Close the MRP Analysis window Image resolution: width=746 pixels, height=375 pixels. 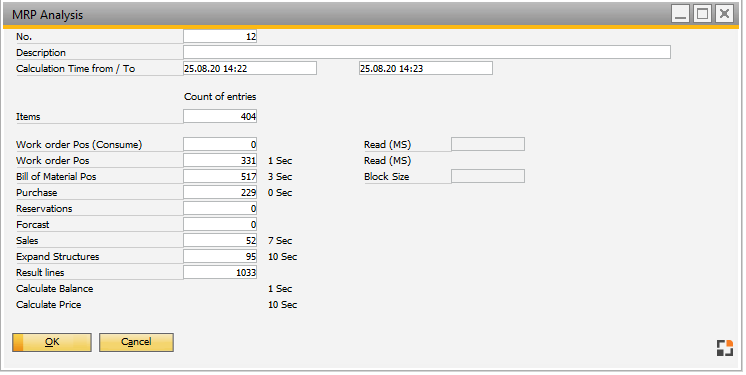tap(724, 14)
